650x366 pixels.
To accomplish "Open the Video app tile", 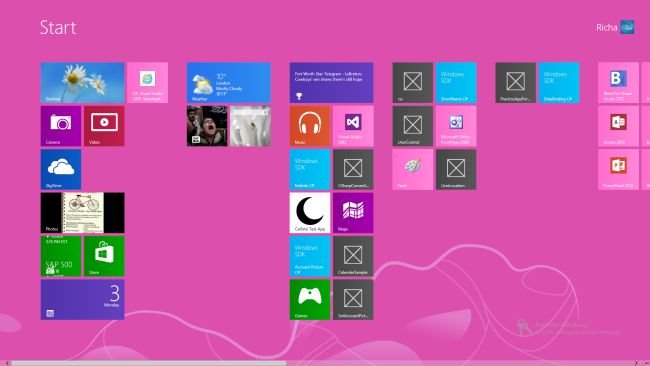I will coord(104,126).
